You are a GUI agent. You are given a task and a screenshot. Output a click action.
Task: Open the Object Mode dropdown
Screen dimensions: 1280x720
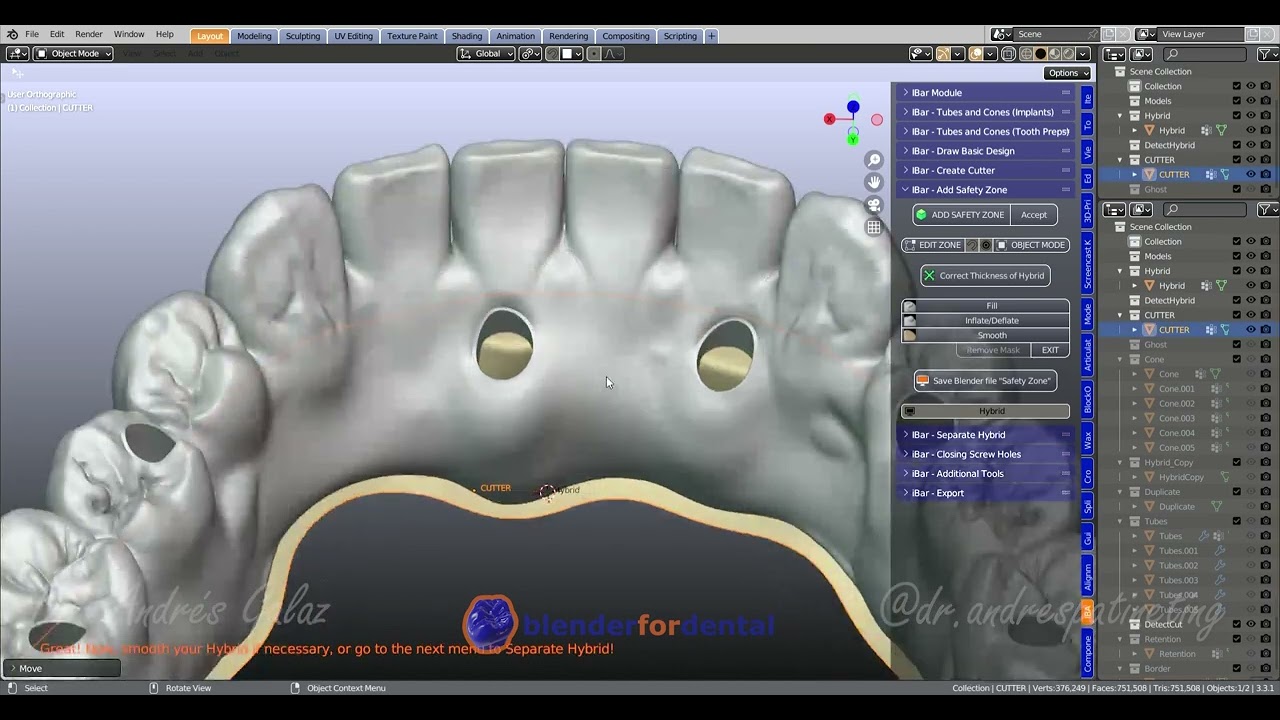[x=73, y=54]
